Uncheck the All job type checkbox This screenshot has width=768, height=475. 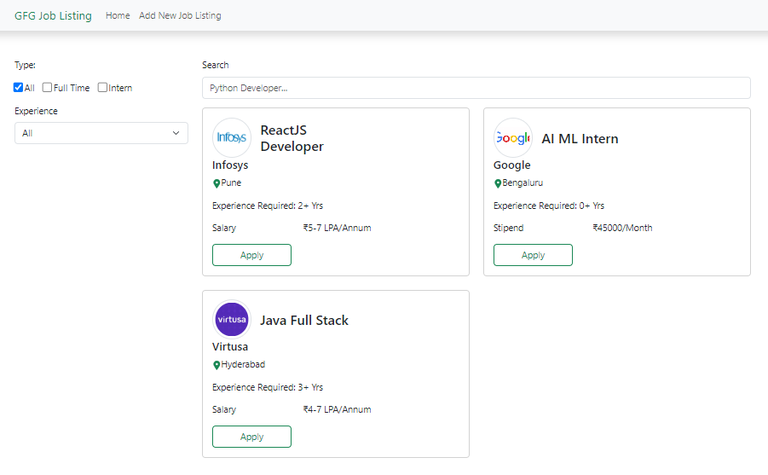[x=19, y=88]
